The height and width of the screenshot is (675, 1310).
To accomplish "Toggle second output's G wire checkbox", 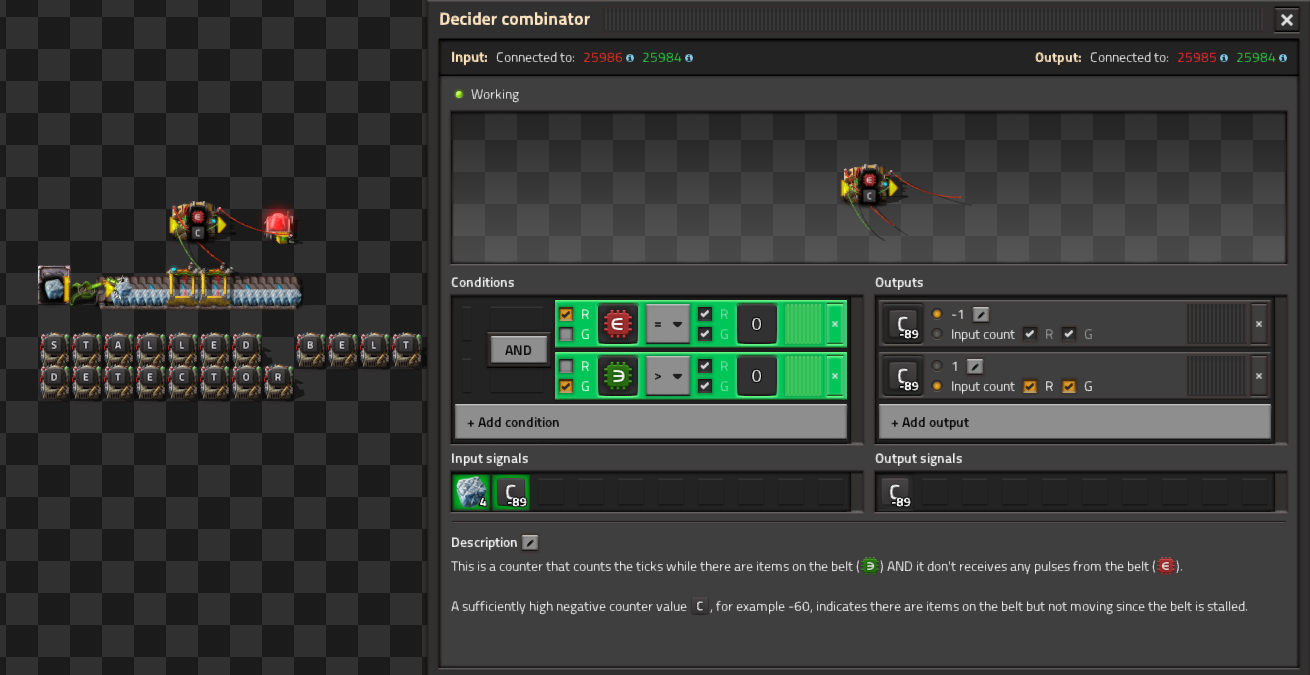I will pyautogui.click(x=1069, y=386).
